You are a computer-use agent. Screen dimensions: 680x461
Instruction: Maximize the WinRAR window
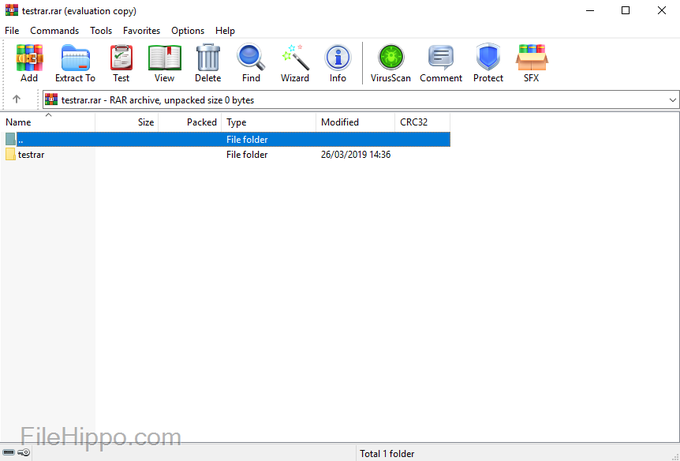click(x=625, y=10)
